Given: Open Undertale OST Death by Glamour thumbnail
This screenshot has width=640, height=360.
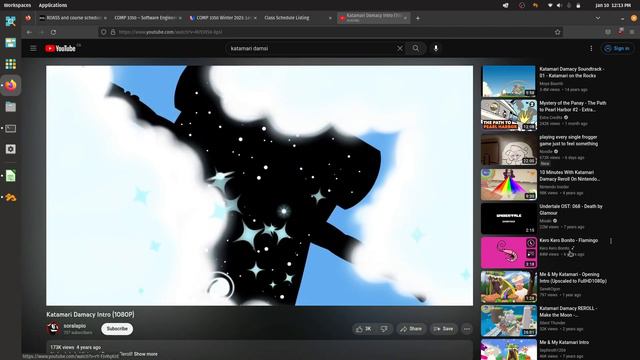Looking at the screenshot, I should 508,218.
